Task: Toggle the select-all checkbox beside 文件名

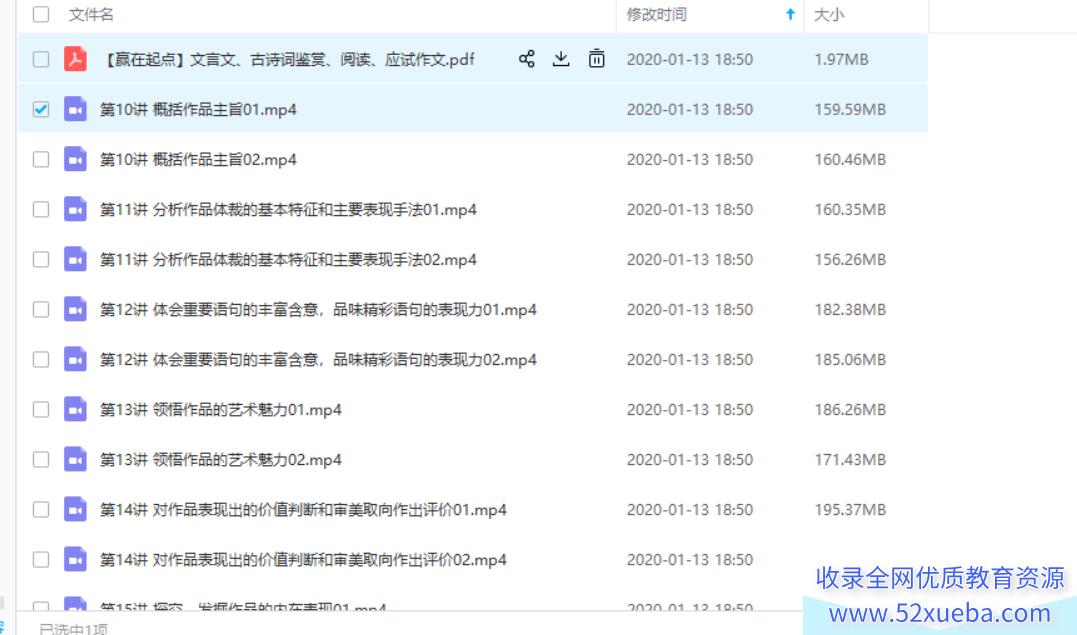Action: click(x=41, y=14)
